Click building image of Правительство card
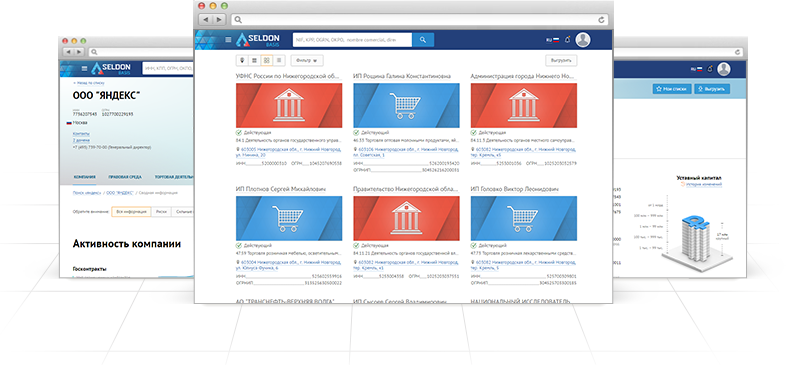 [x=407, y=218]
